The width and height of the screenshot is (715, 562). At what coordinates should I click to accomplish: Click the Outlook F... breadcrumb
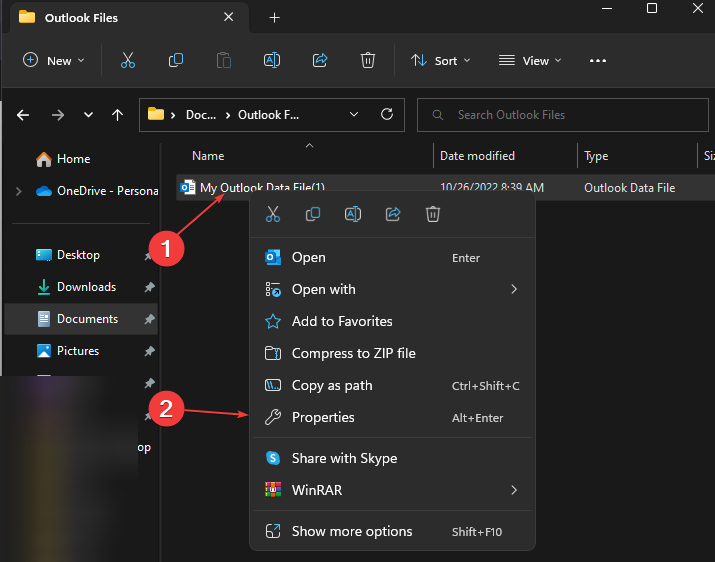pos(269,115)
